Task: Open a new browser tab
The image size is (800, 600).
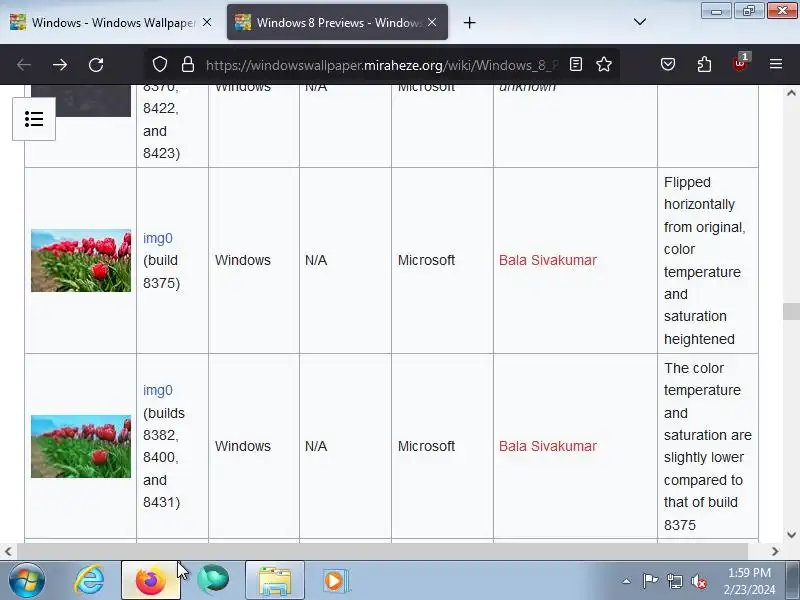Action: point(469,22)
